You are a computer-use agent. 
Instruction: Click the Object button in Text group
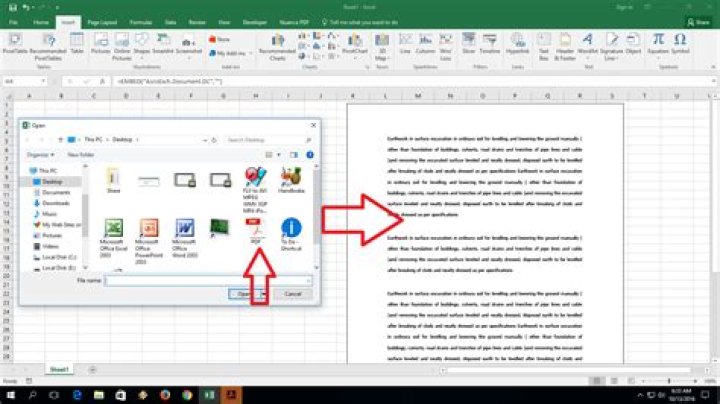pyautogui.click(x=633, y=44)
